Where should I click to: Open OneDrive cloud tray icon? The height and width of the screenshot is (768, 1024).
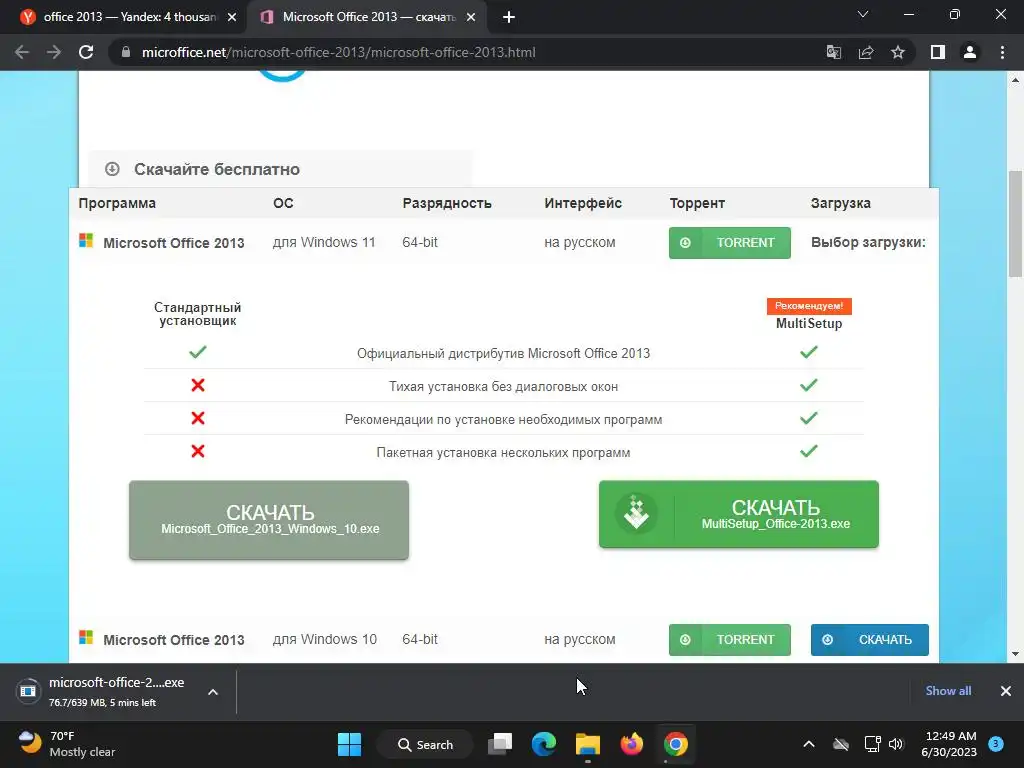841,744
